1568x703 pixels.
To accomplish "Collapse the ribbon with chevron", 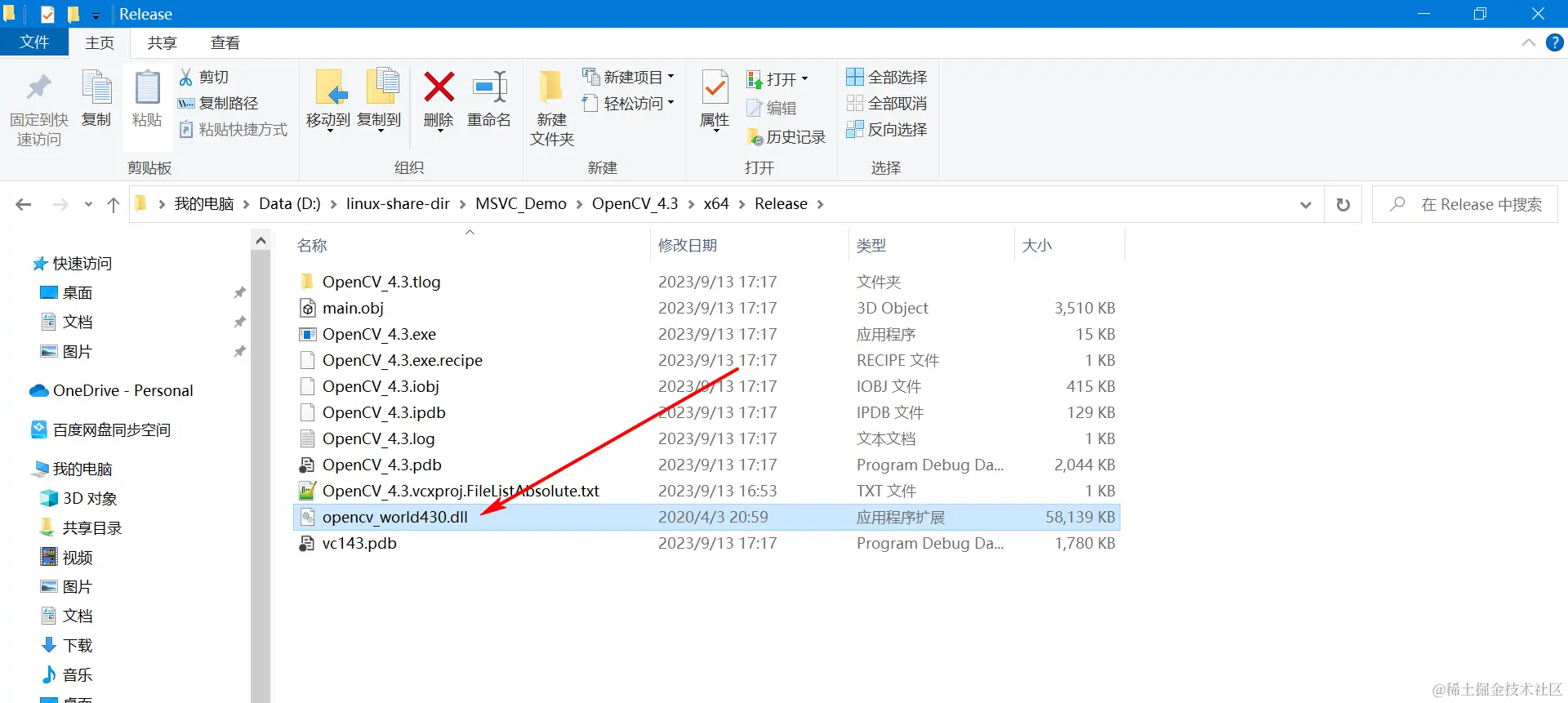I will [1529, 42].
